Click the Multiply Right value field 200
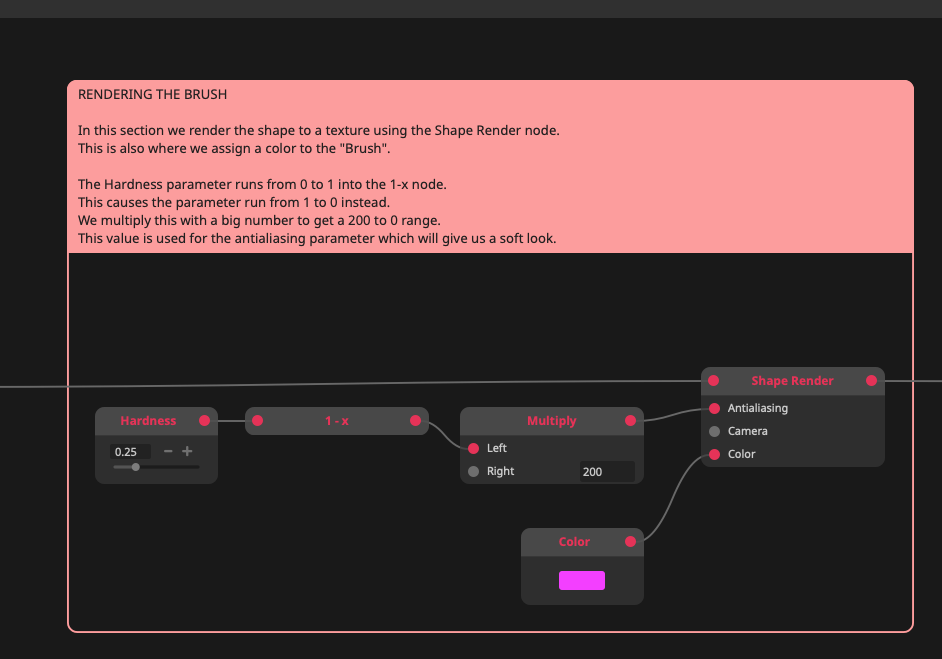The height and width of the screenshot is (659, 942). click(606, 471)
